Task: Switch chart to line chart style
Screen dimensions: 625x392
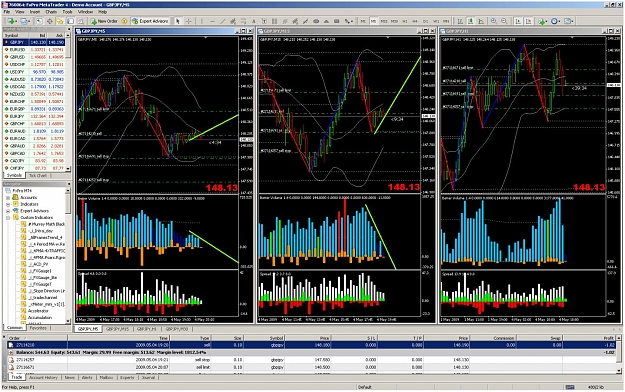Action: pyautogui.click(x=481, y=21)
